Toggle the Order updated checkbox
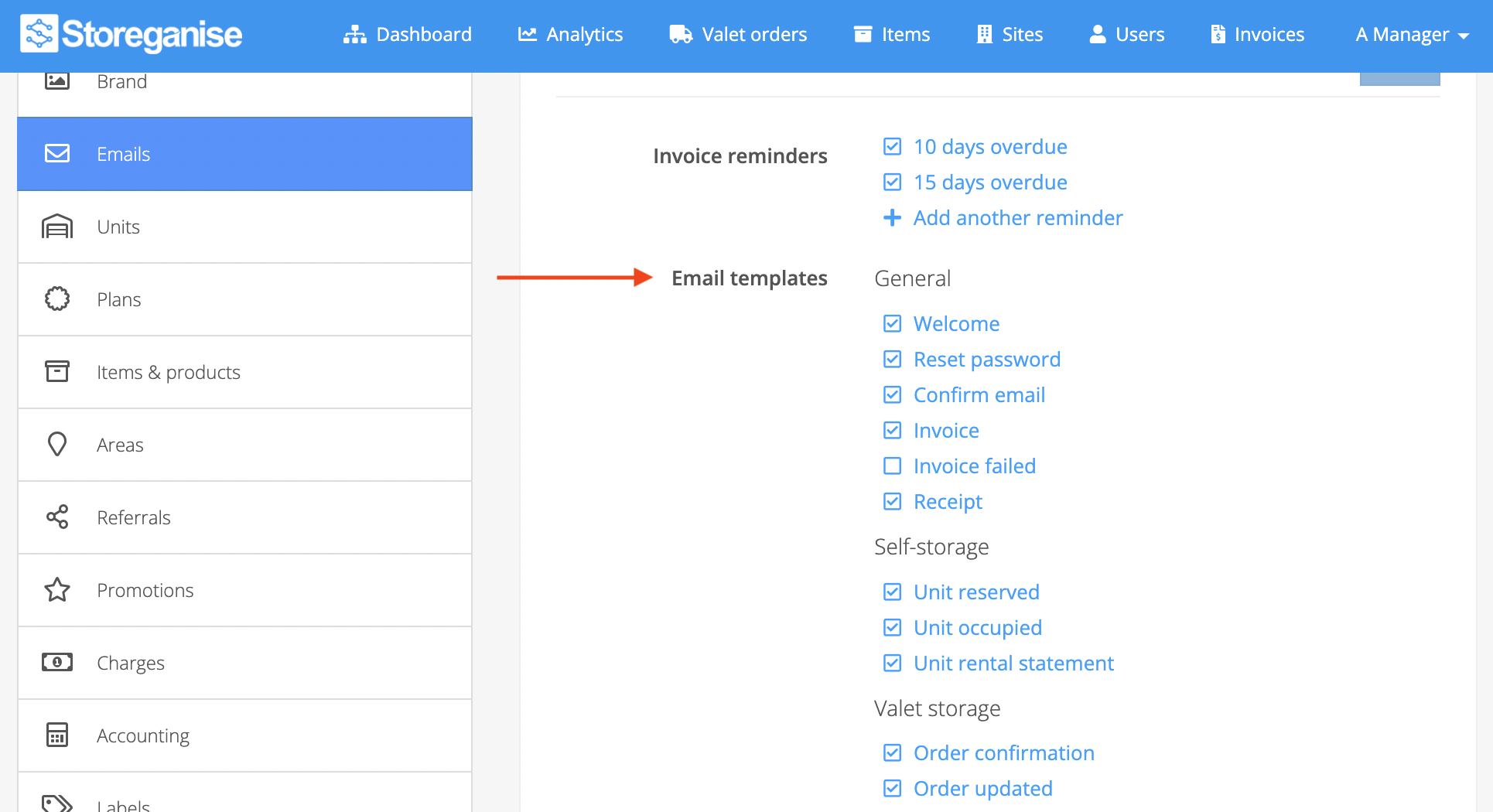1493x812 pixels. [892, 789]
